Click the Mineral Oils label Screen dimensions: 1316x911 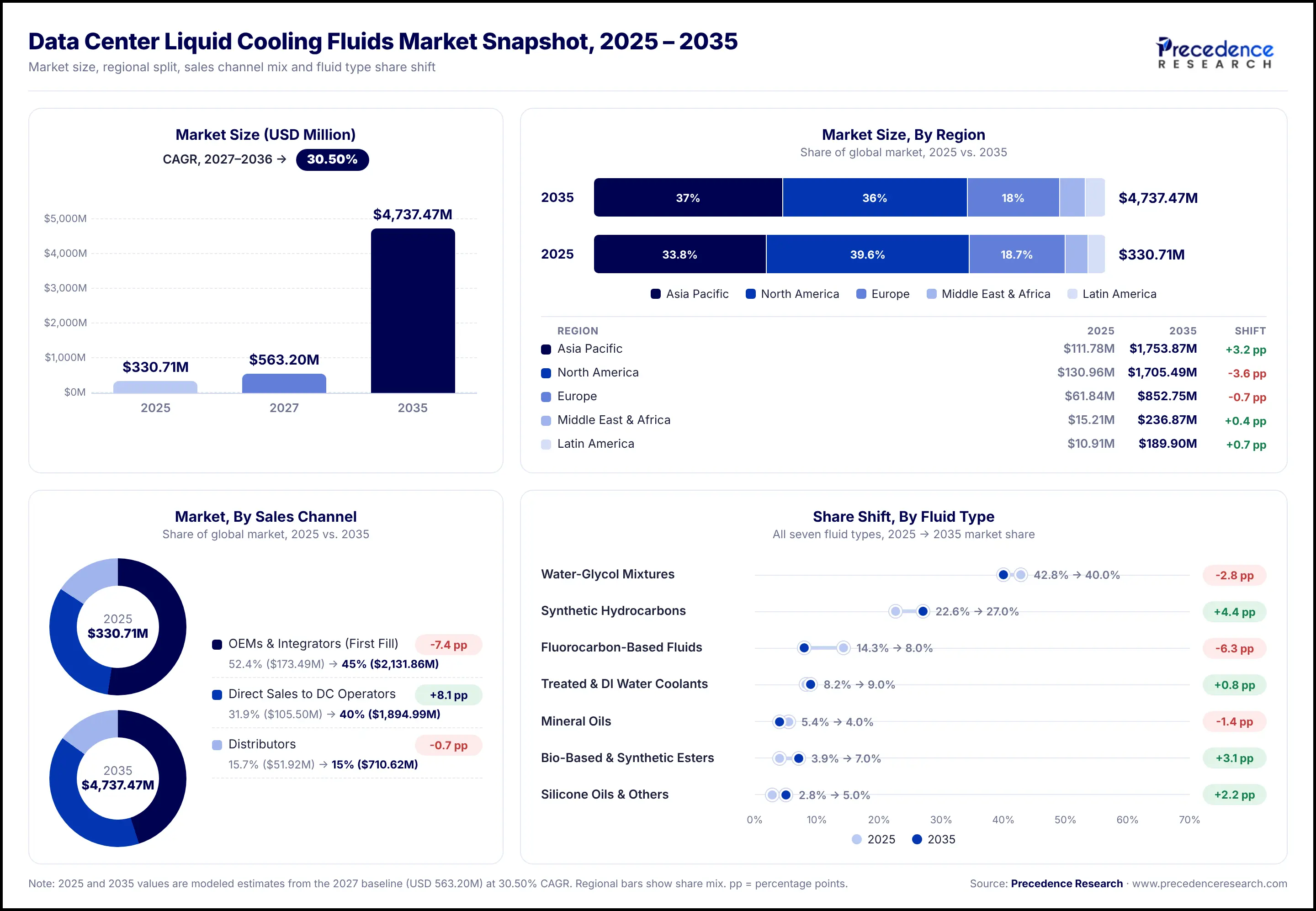pos(575,721)
